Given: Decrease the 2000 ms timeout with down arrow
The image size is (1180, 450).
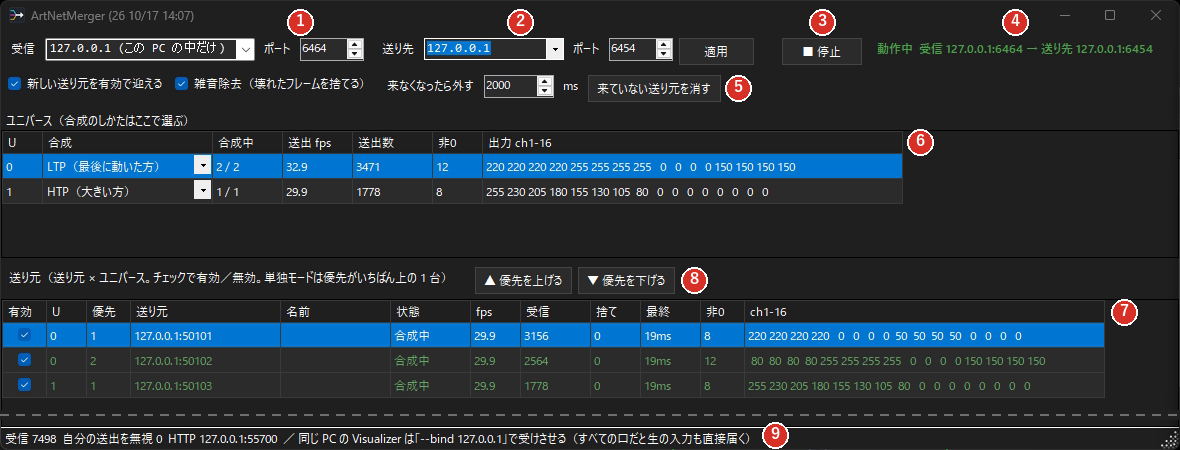Looking at the screenshot, I should click(546, 91).
